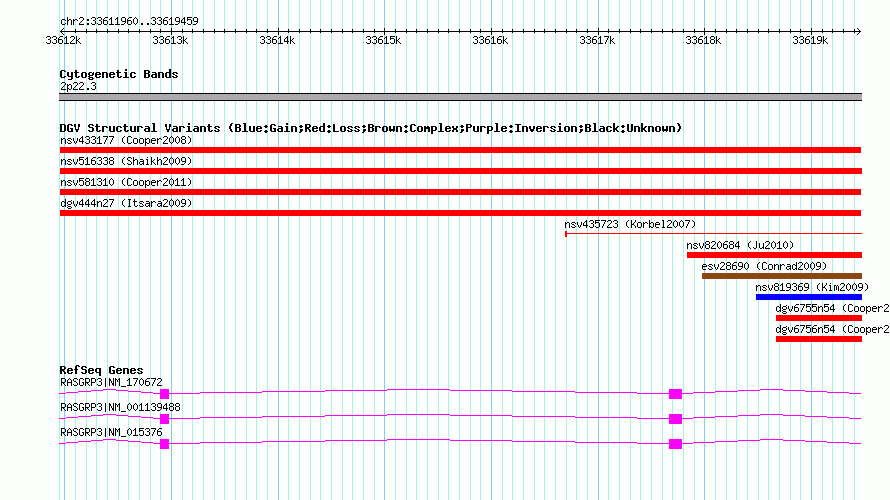The width and height of the screenshot is (890, 500).
Task: Select the thin red line under nsv435723
Action: point(713,233)
